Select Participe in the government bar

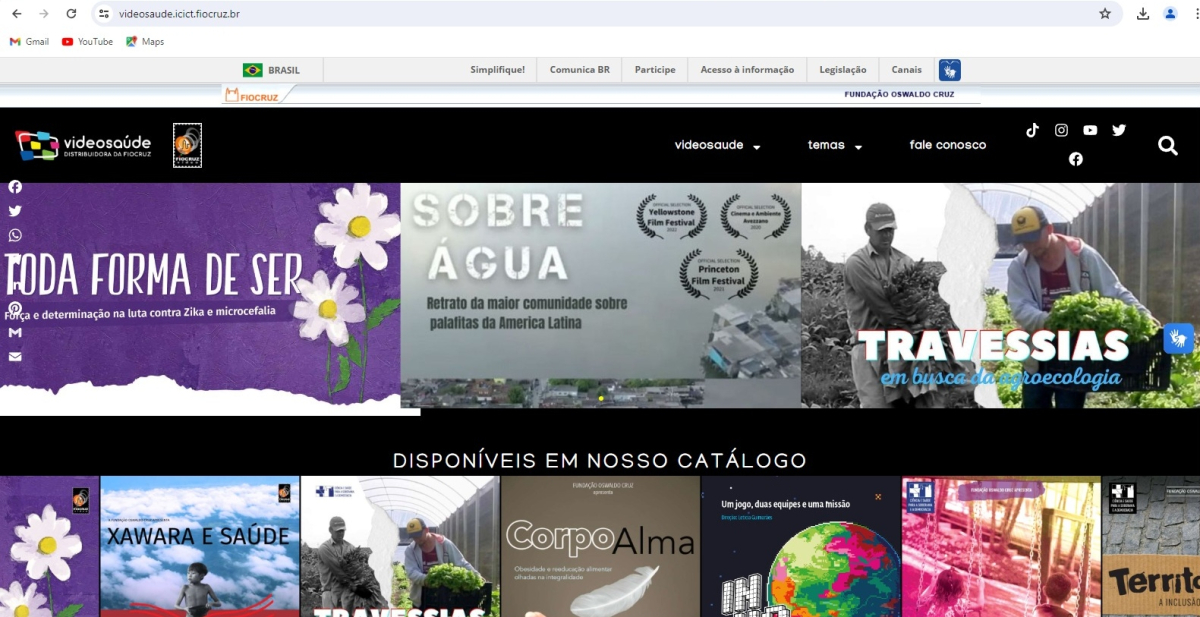pyautogui.click(x=655, y=70)
